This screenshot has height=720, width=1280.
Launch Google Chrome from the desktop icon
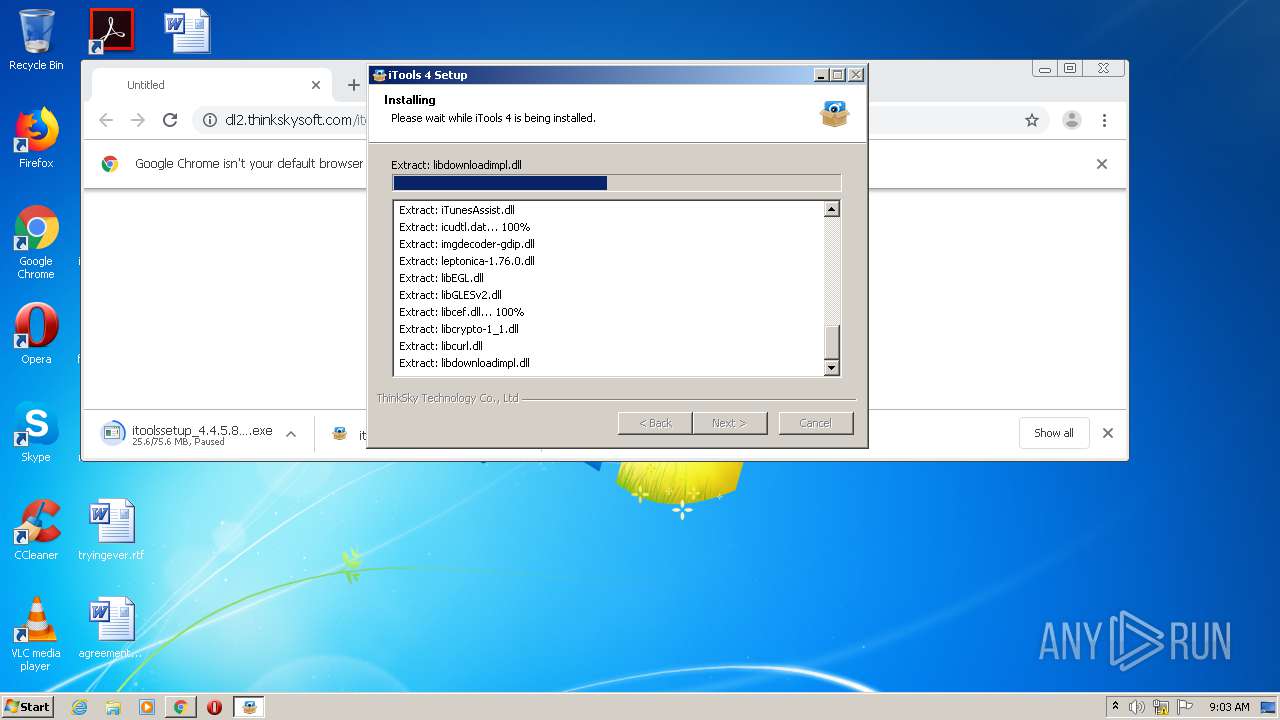click(x=36, y=242)
